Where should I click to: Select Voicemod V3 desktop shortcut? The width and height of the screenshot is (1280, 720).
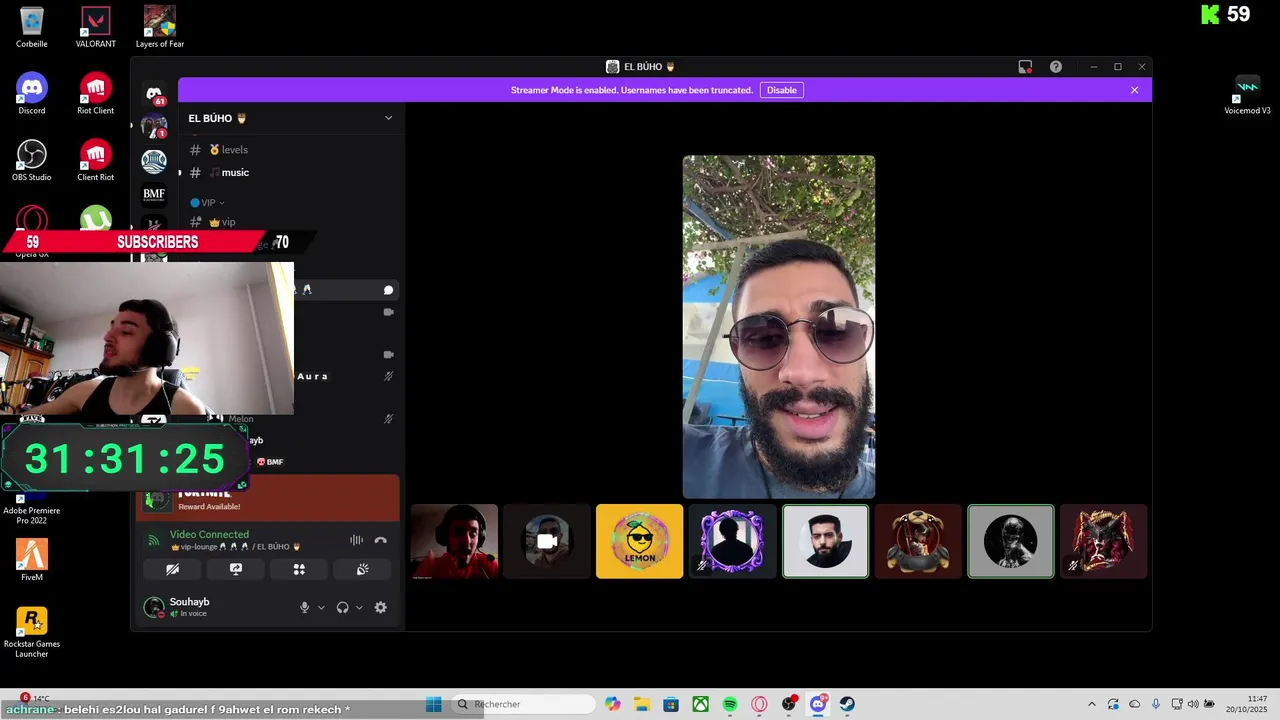pyautogui.click(x=1247, y=94)
